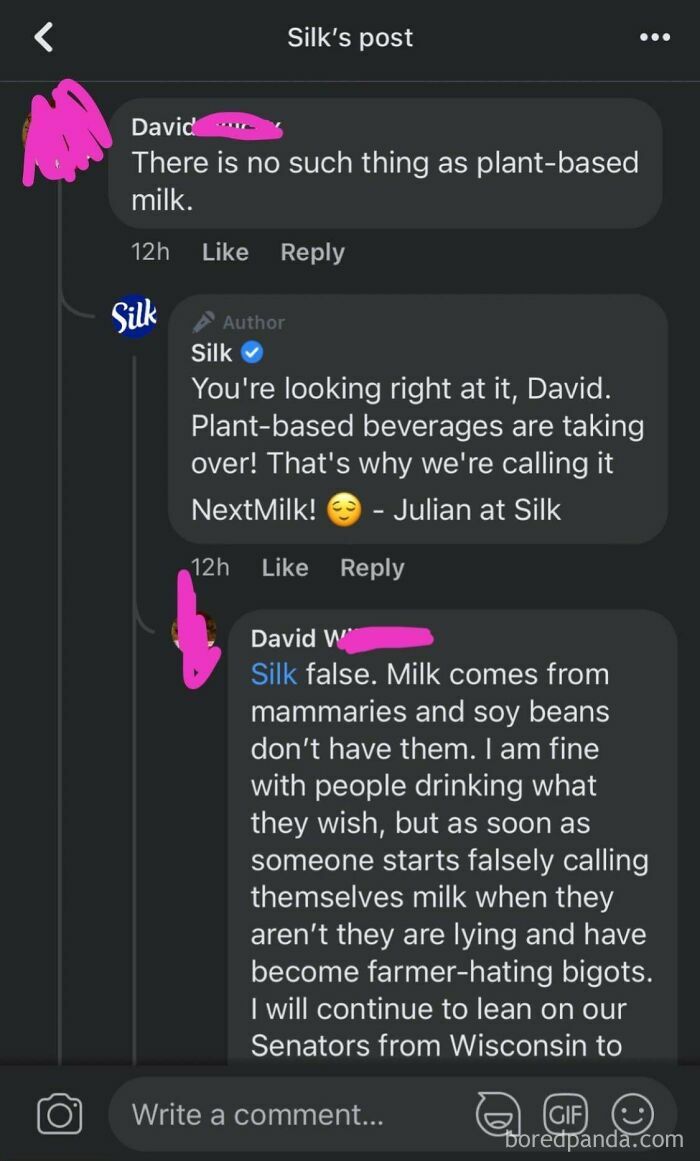Open the emoji picker smiley icon
Viewport: 700px width, 1161px height.
631,1114
